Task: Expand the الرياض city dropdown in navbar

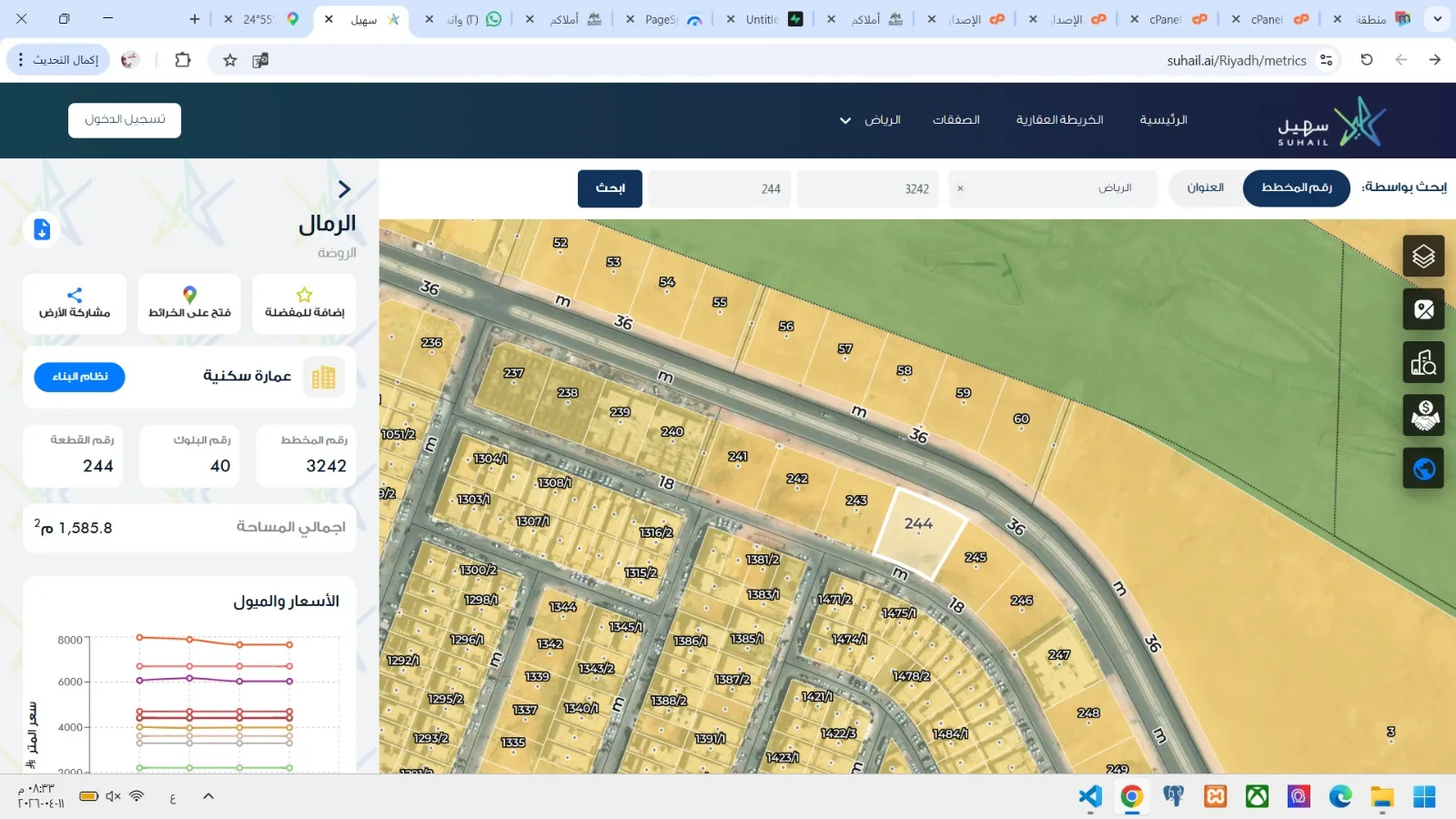Action: pyautogui.click(x=871, y=120)
